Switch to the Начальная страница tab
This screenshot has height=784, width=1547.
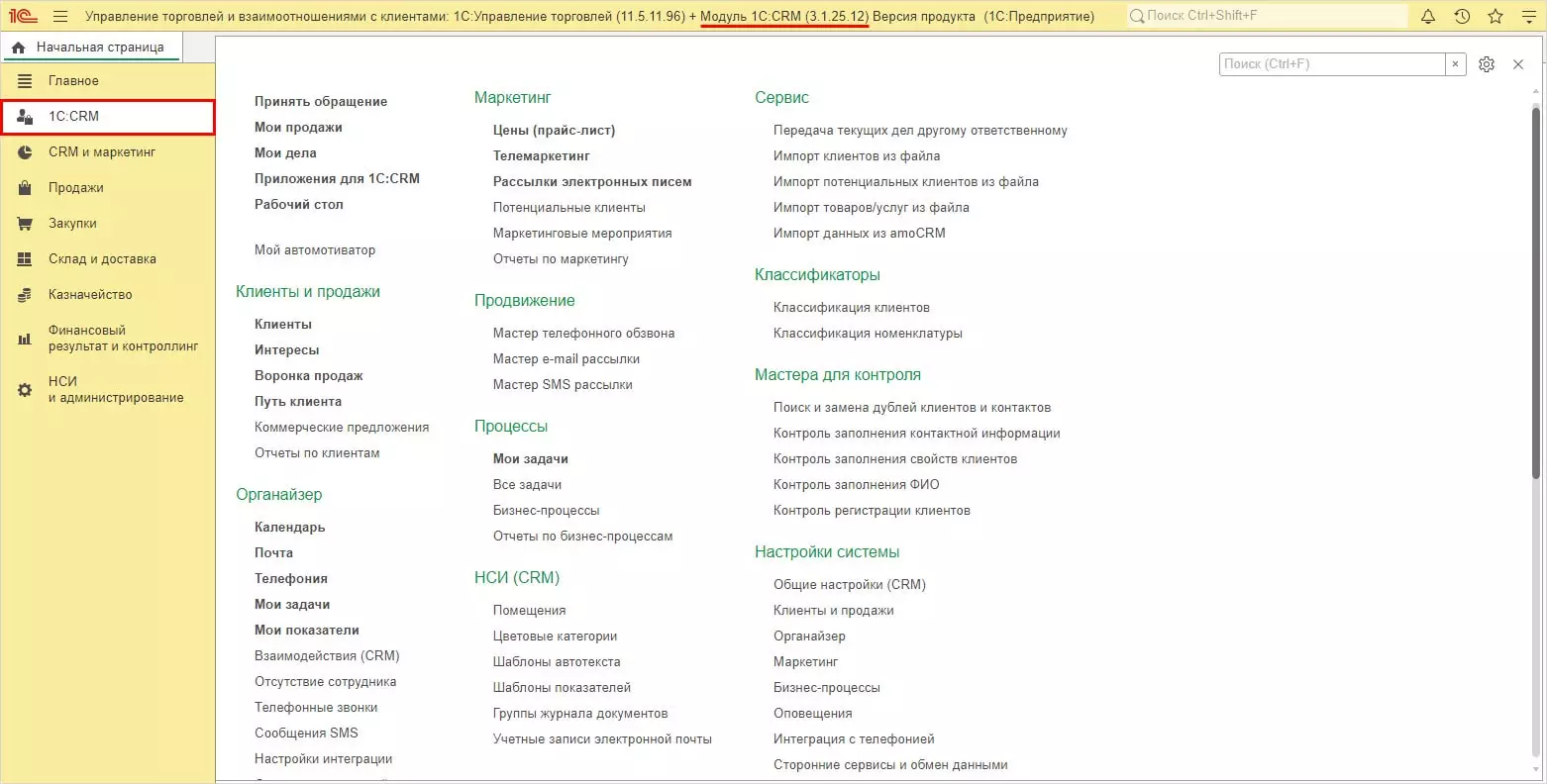point(91,48)
